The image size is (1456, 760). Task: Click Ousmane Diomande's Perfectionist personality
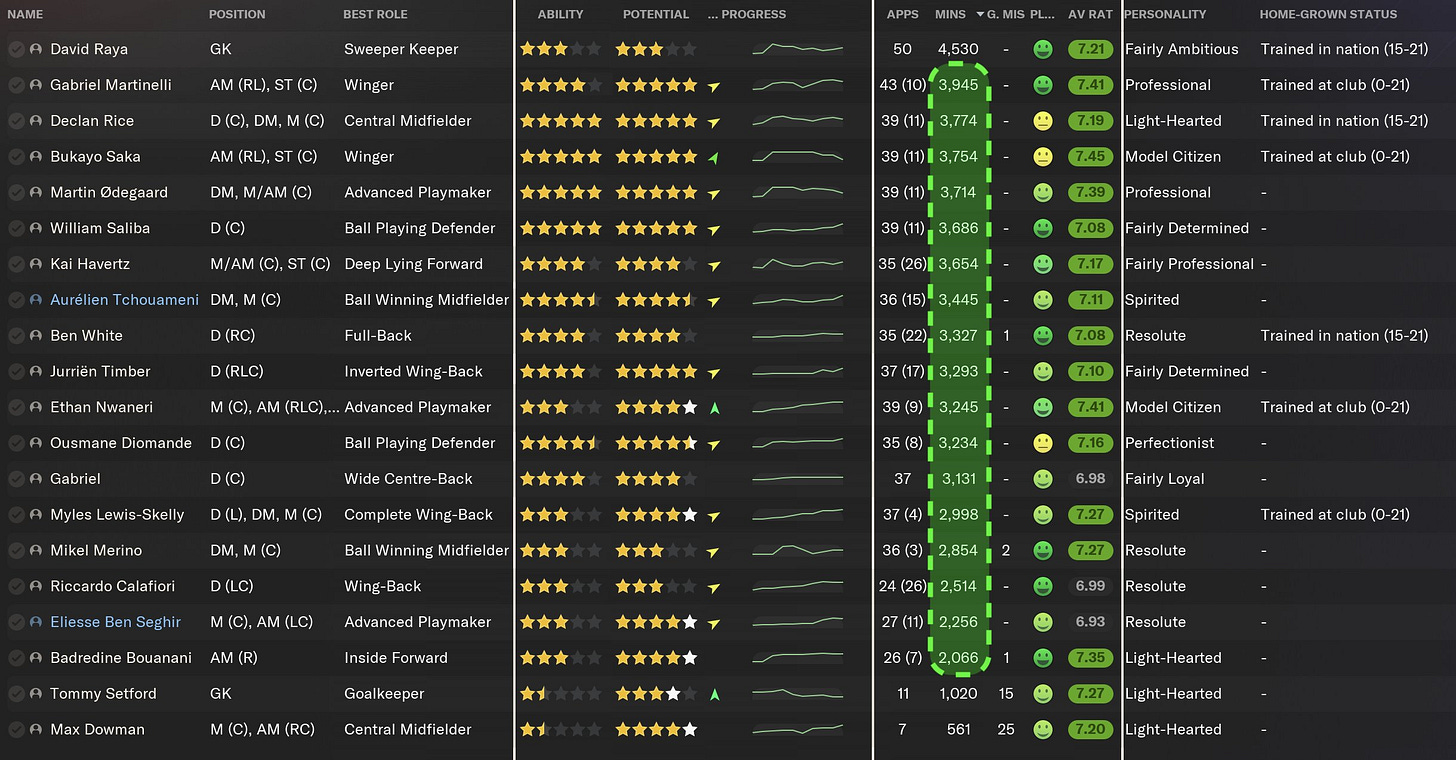[1170, 443]
